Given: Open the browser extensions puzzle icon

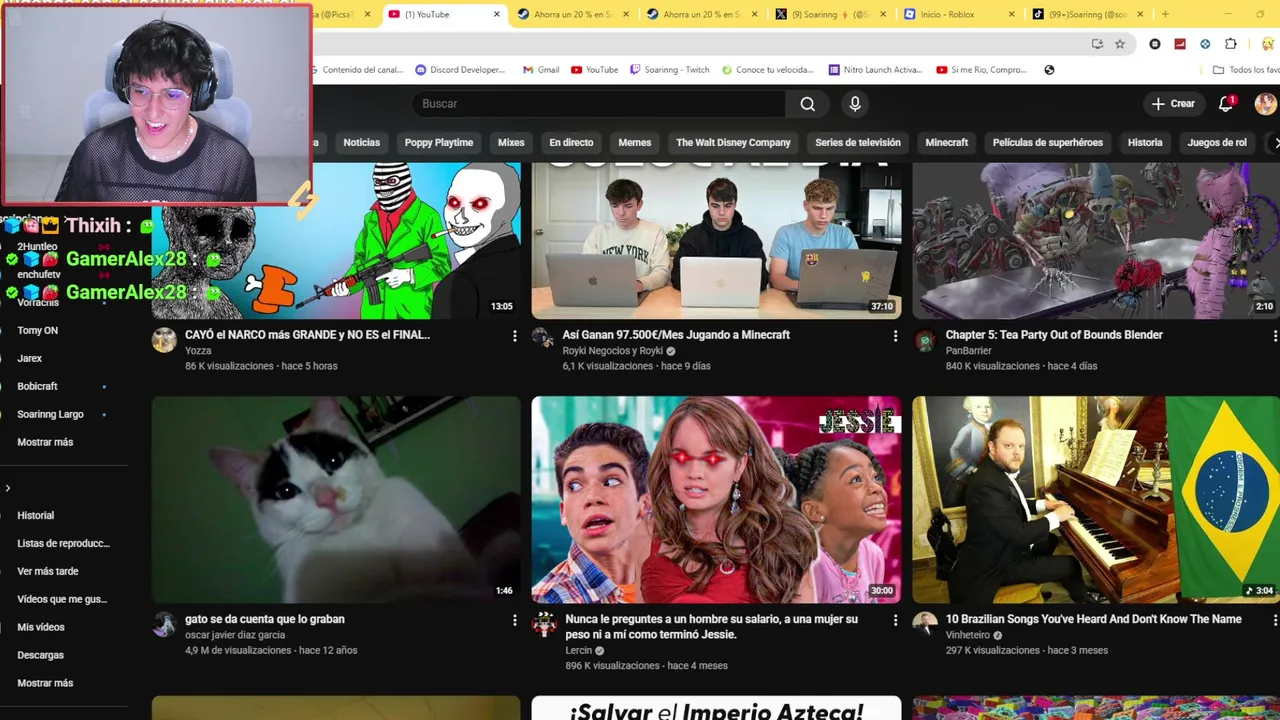Looking at the screenshot, I should (1231, 44).
